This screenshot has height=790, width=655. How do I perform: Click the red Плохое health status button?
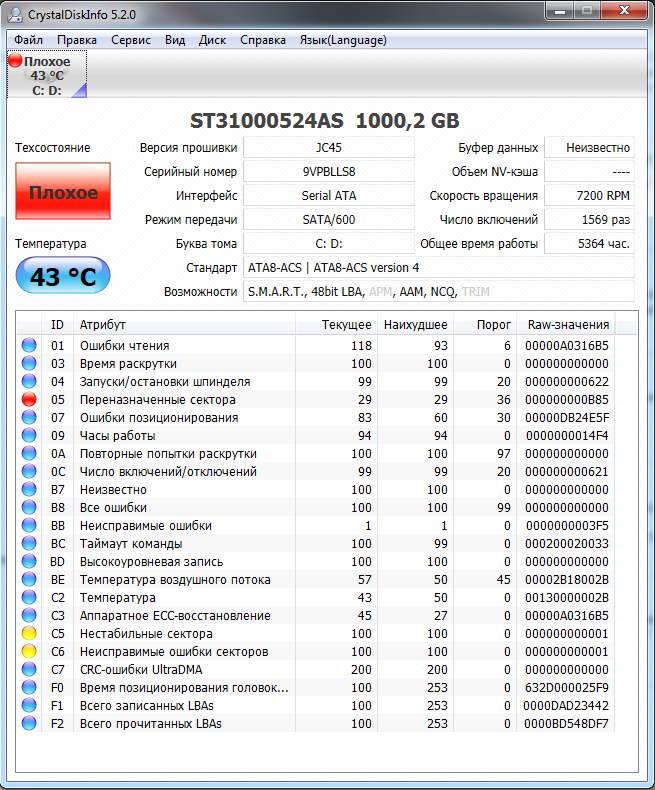[63, 191]
